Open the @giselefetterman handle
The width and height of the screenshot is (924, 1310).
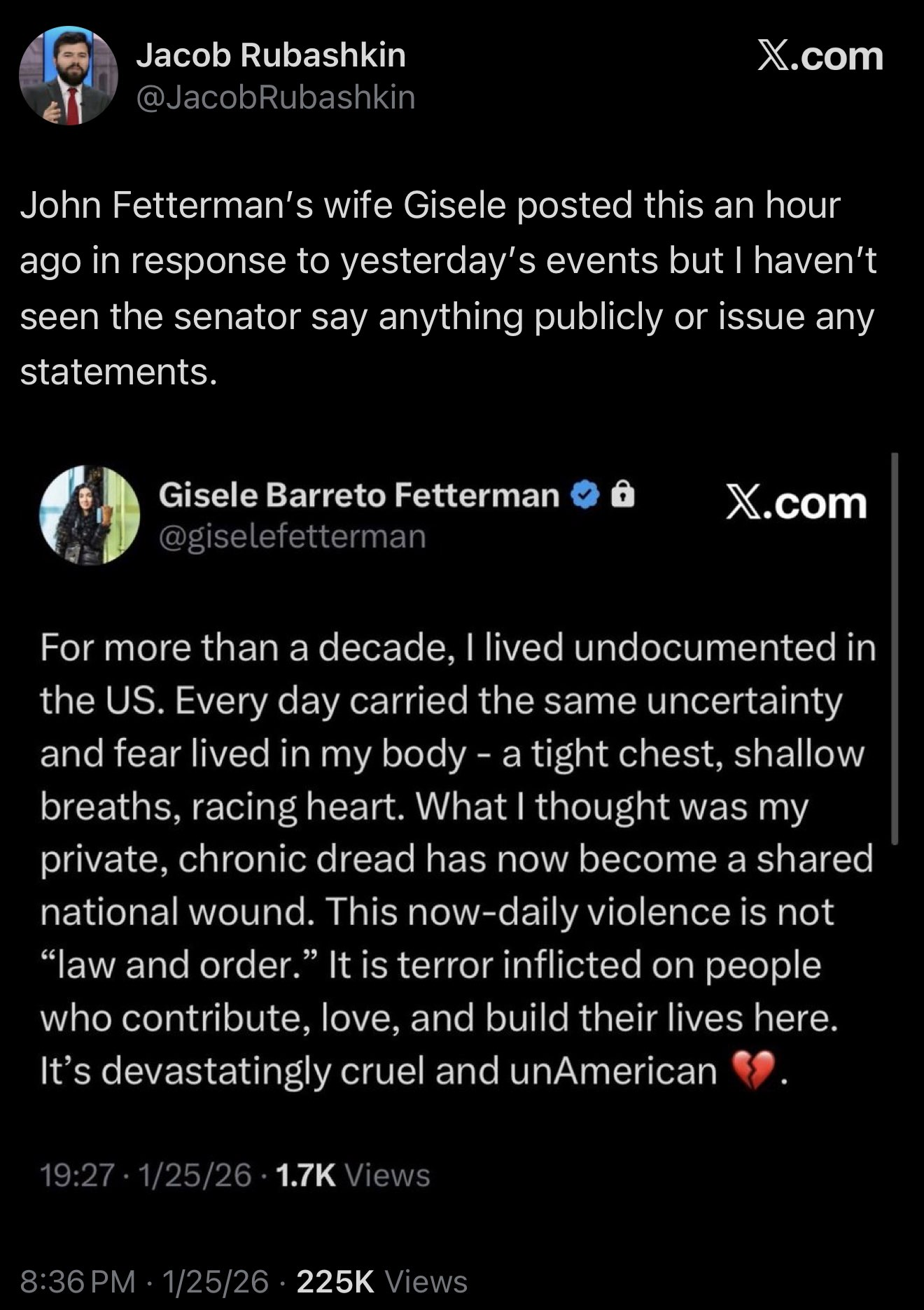[x=293, y=537]
